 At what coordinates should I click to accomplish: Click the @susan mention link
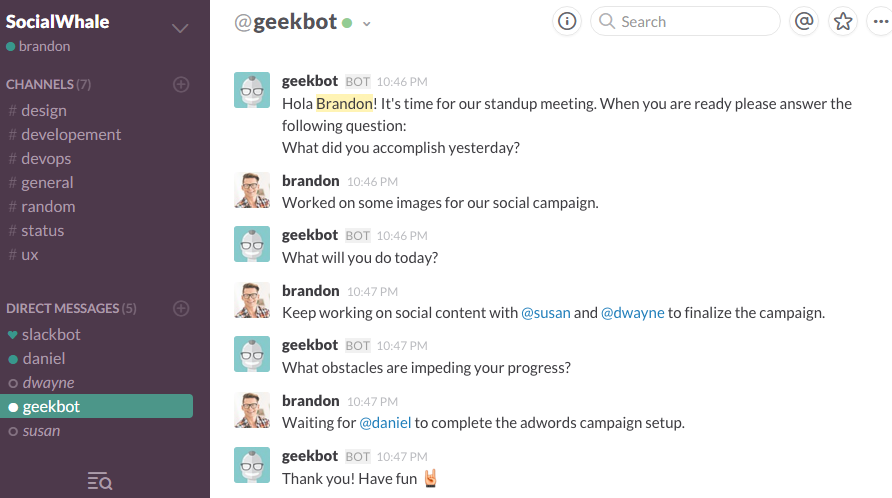click(546, 312)
